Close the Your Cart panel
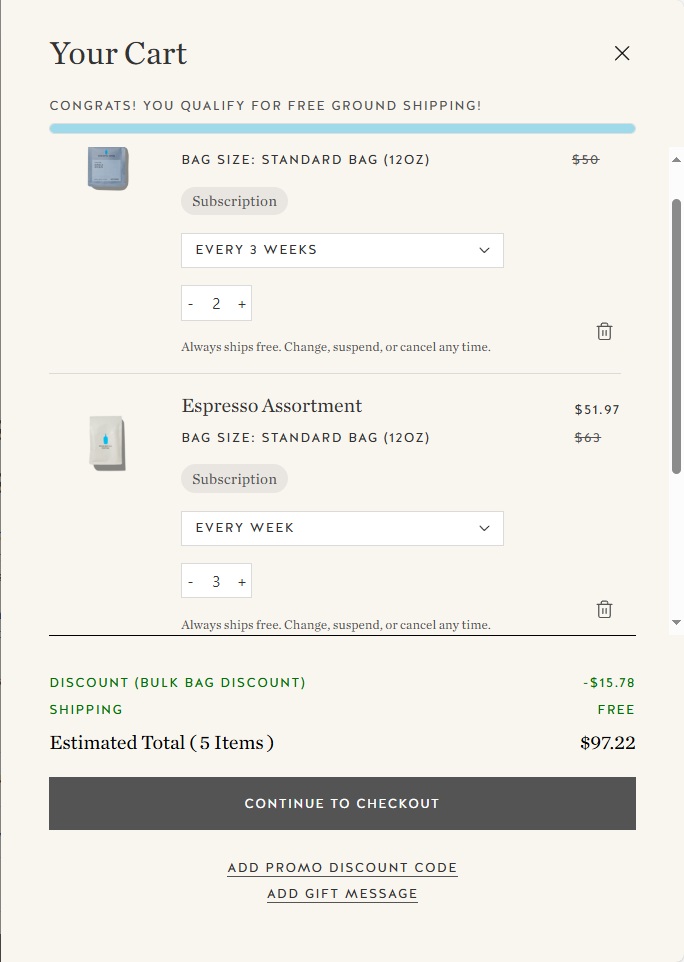This screenshot has width=684, height=962. click(622, 53)
